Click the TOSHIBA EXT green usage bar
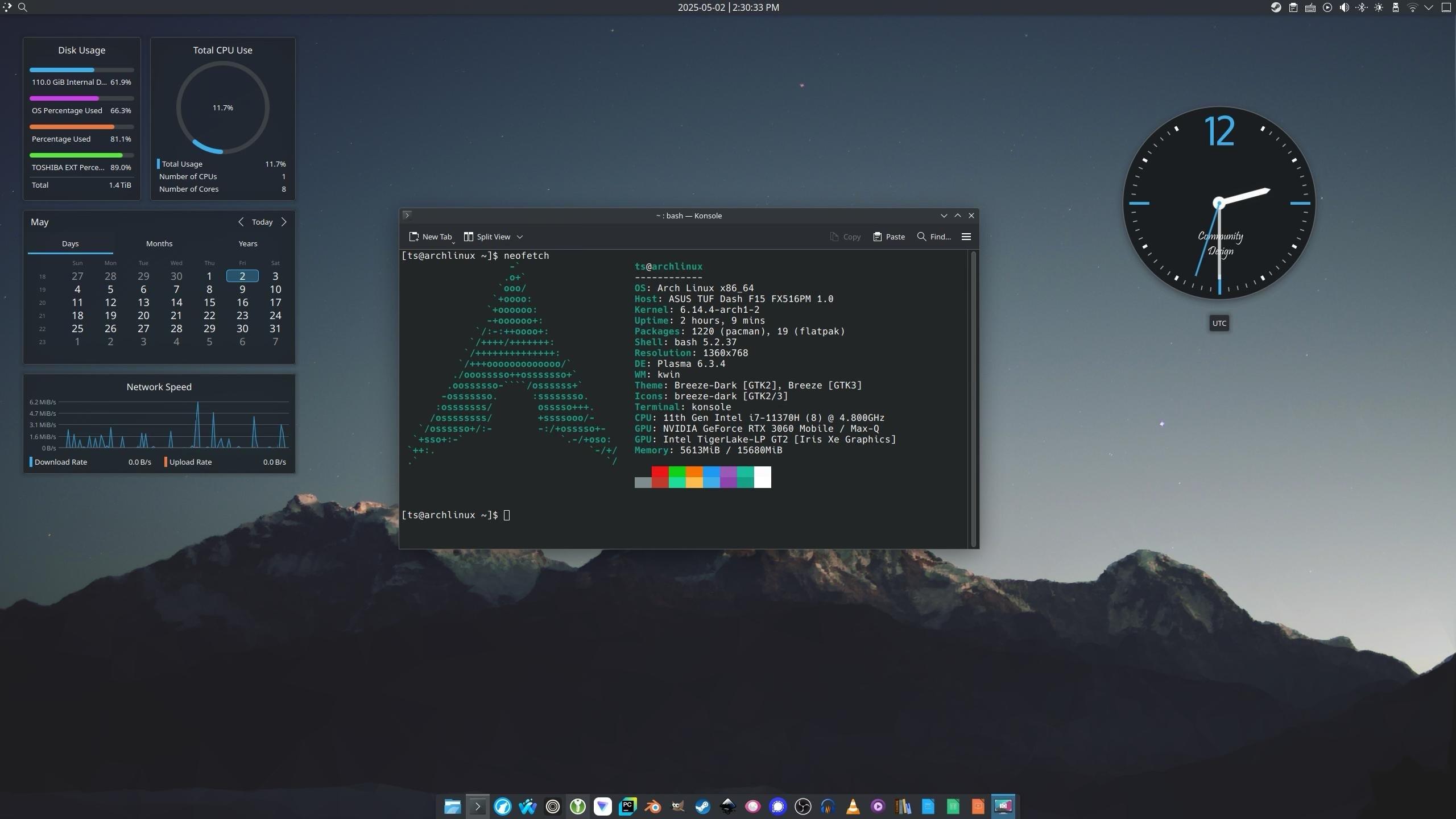The width and height of the screenshot is (1456, 819). click(x=82, y=155)
